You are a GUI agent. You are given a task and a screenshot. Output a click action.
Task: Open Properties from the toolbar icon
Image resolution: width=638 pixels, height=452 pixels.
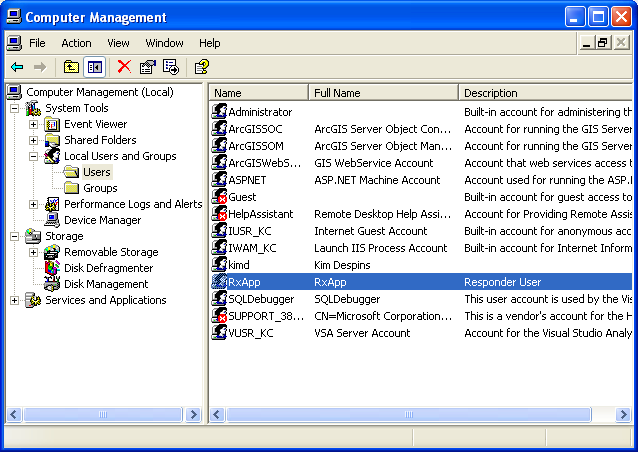pyautogui.click(x=148, y=67)
